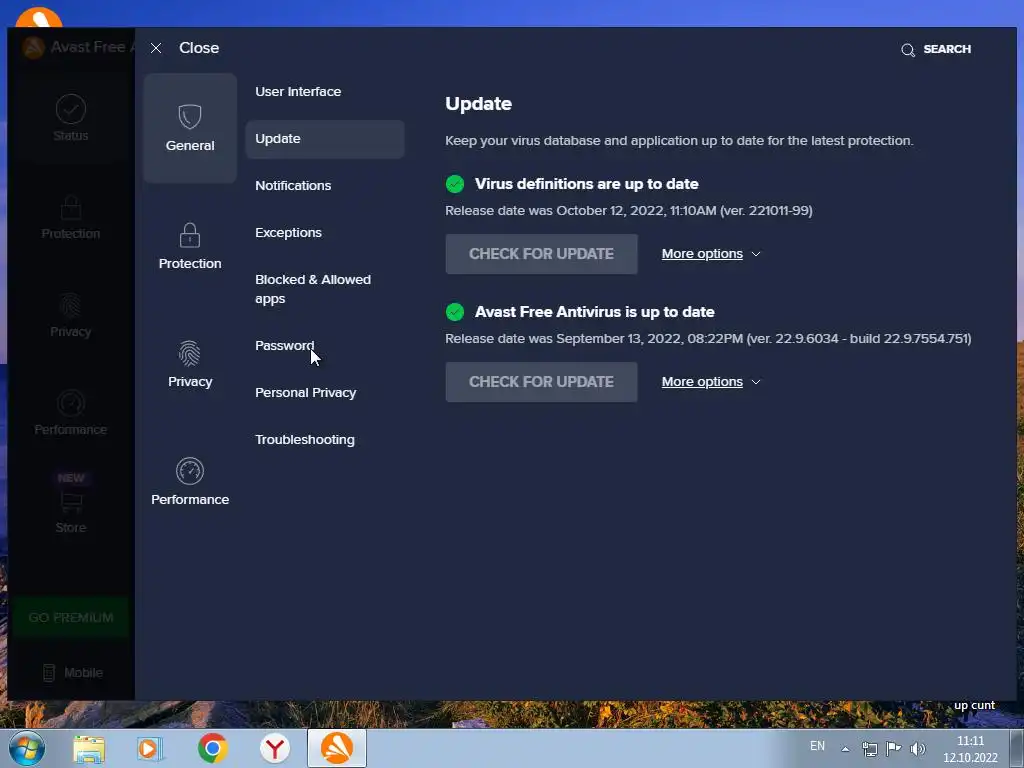
Task: Click the dimmed GO PREMIUM button
Action: point(71,618)
